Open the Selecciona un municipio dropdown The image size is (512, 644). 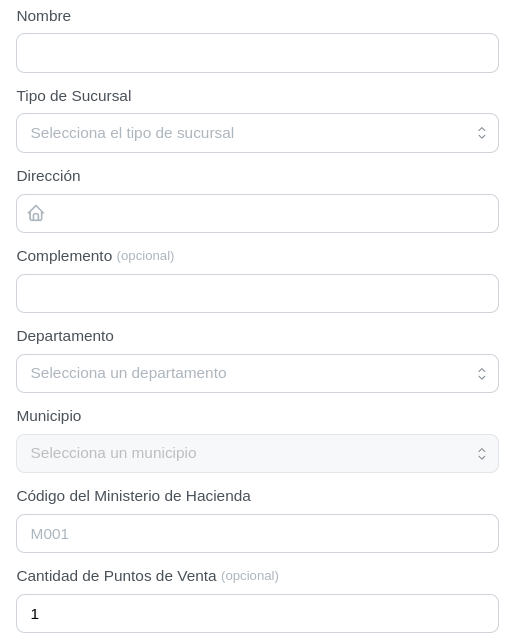pyautogui.click(x=257, y=453)
